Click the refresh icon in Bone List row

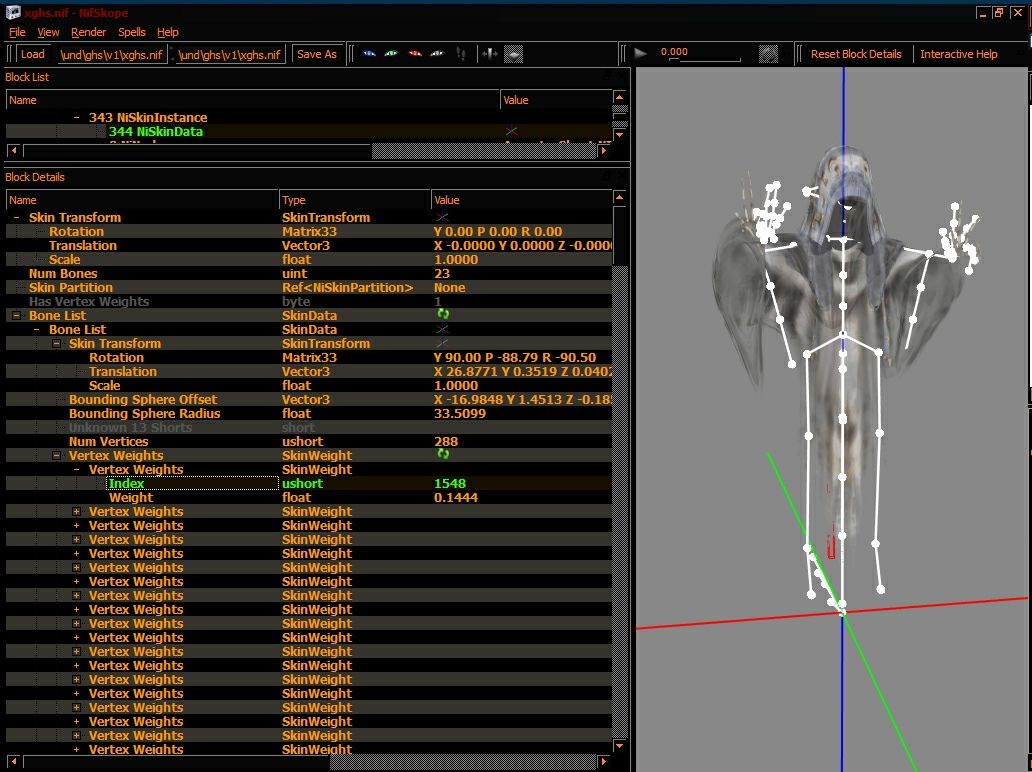tap(443, 315)
